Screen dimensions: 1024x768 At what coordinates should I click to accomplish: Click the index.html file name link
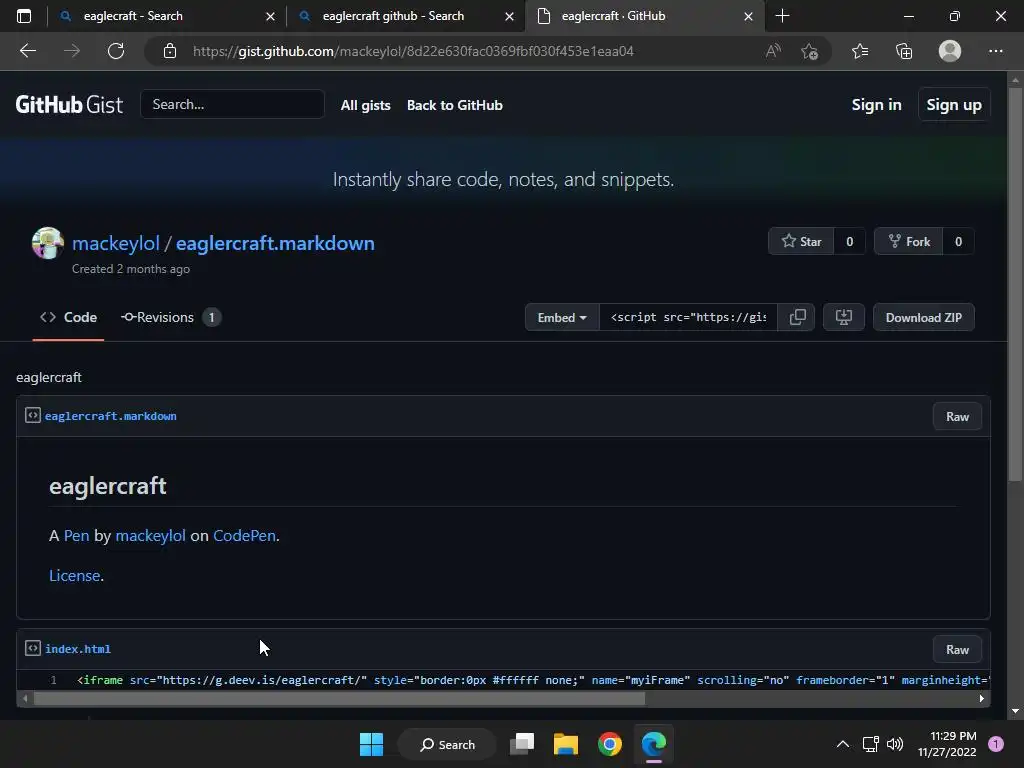[78, 649]
